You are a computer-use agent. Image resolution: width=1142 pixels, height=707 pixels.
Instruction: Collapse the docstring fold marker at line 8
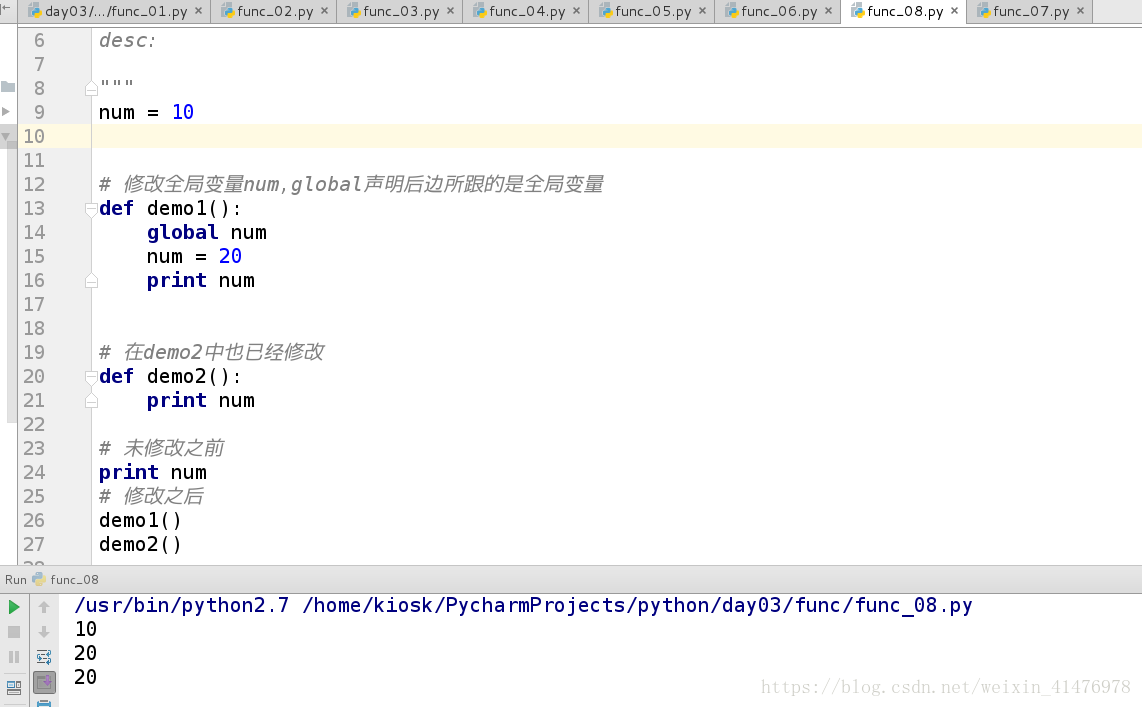[91, 89]
